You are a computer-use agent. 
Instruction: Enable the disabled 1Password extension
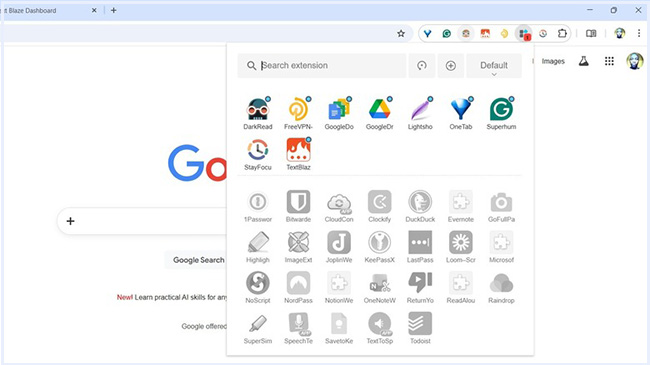[x=257, y=202]
